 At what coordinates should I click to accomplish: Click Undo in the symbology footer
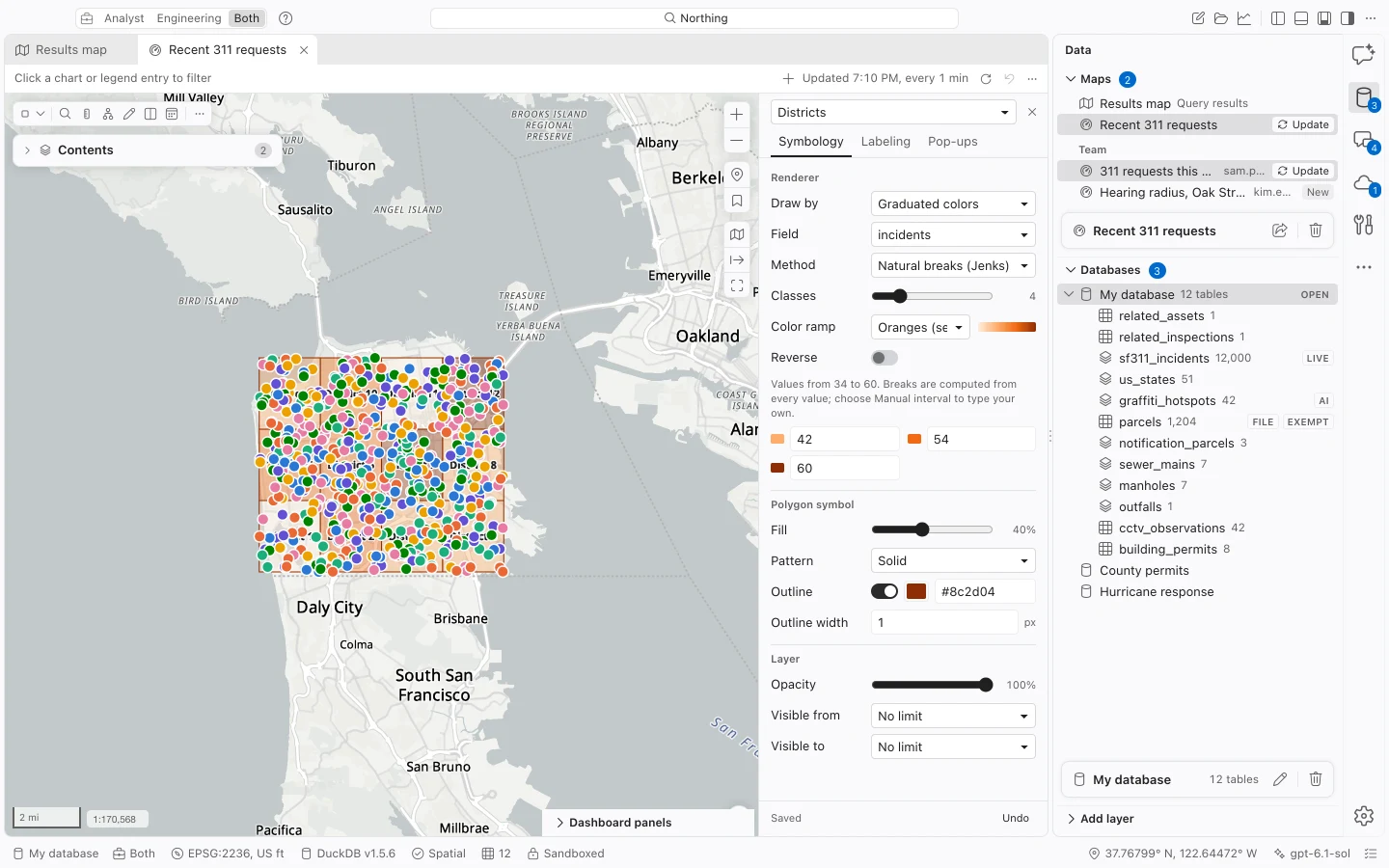(x=1016, y=818)
